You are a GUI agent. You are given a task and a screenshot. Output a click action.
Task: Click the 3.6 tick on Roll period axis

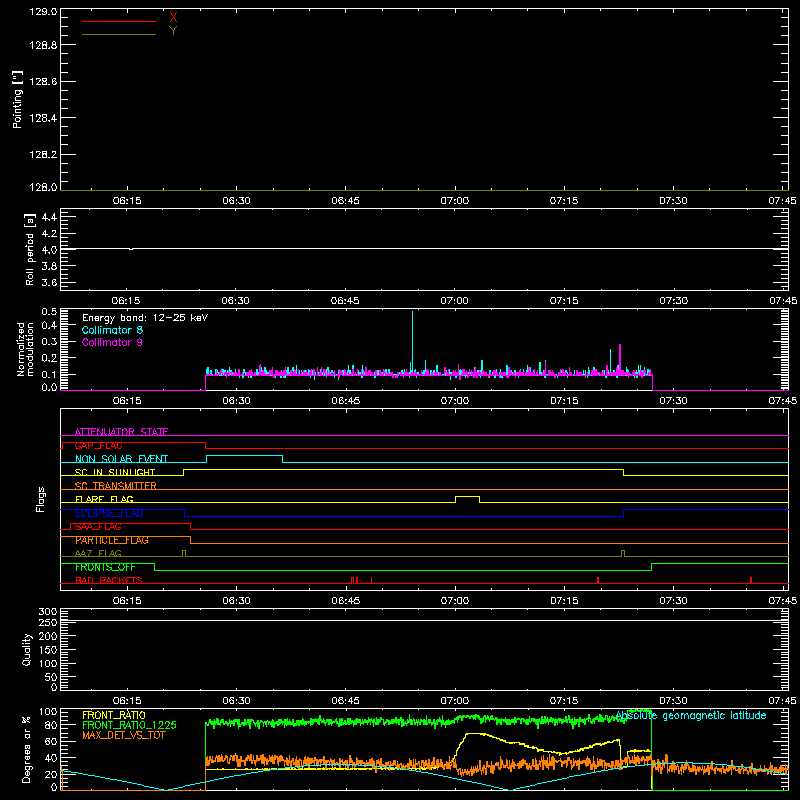coord(49,282)
